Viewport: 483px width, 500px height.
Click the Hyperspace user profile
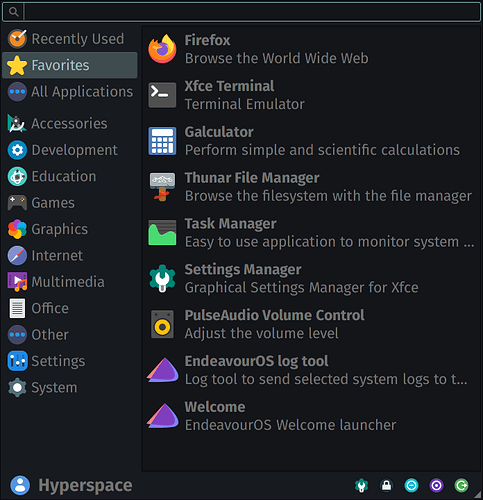click(71, 485)
